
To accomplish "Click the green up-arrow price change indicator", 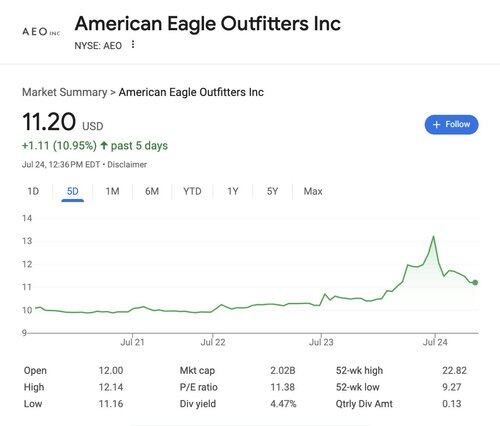I will pos(104,145).
